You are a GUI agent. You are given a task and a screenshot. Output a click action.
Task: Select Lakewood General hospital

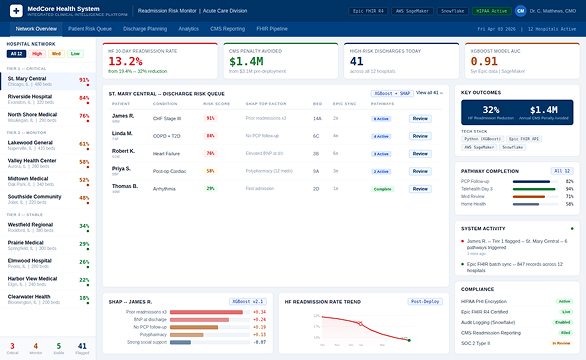pos(48,145)
